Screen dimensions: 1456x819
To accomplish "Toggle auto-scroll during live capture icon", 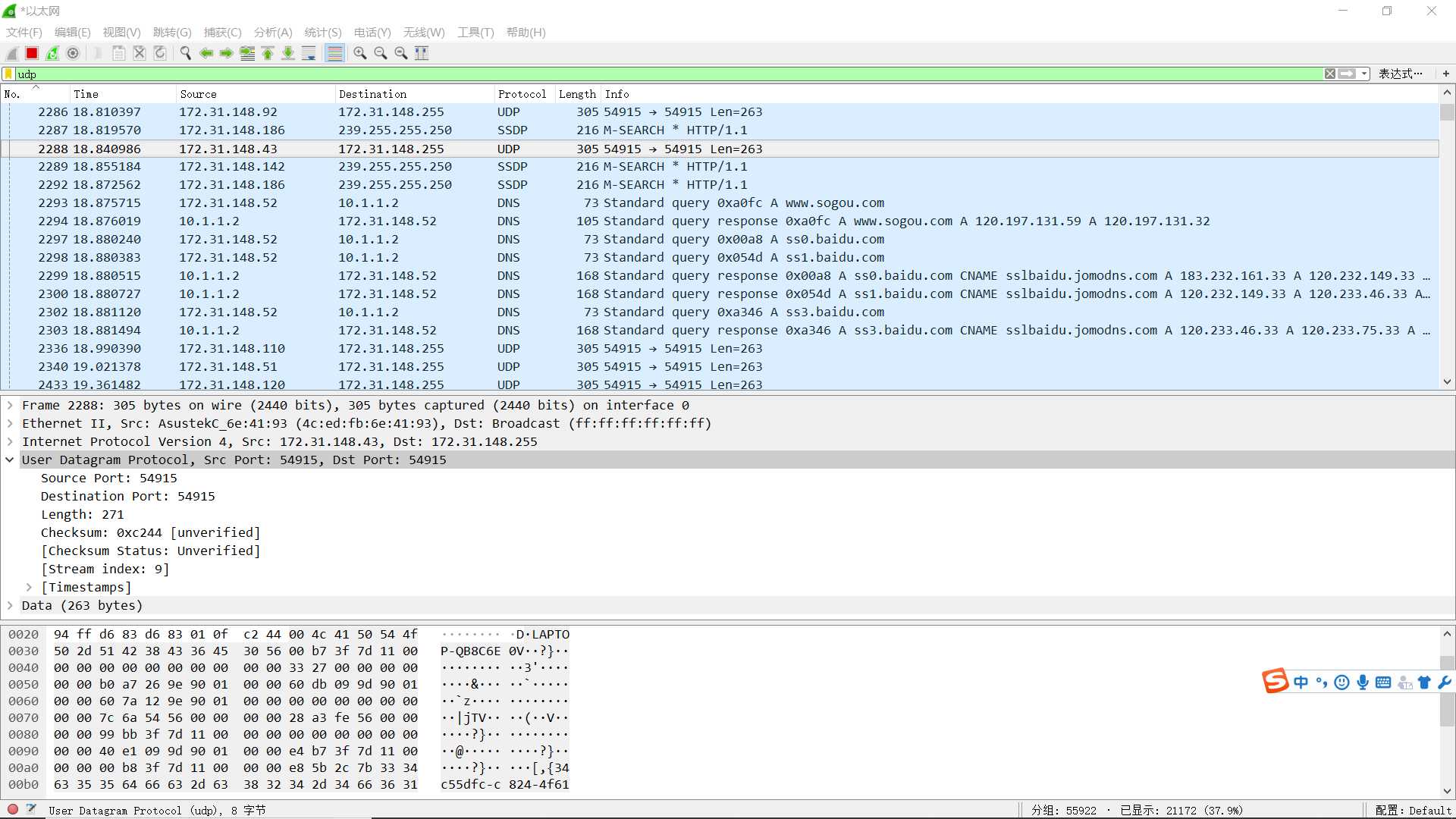I will (x=309, y=53).
